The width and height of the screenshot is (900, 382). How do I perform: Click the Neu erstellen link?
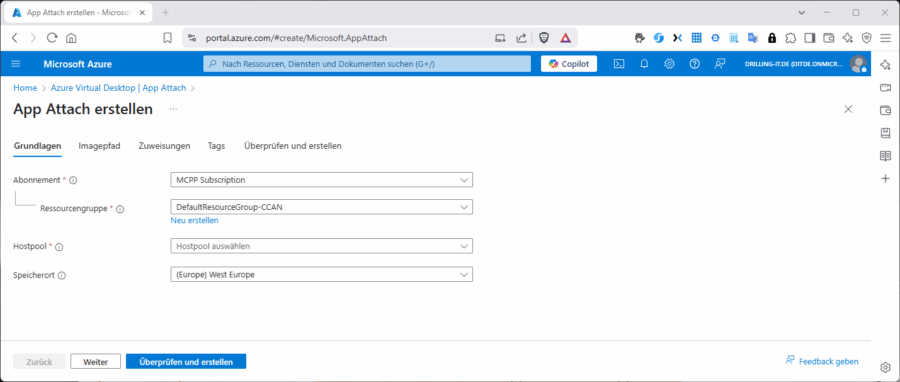(195, 220)
